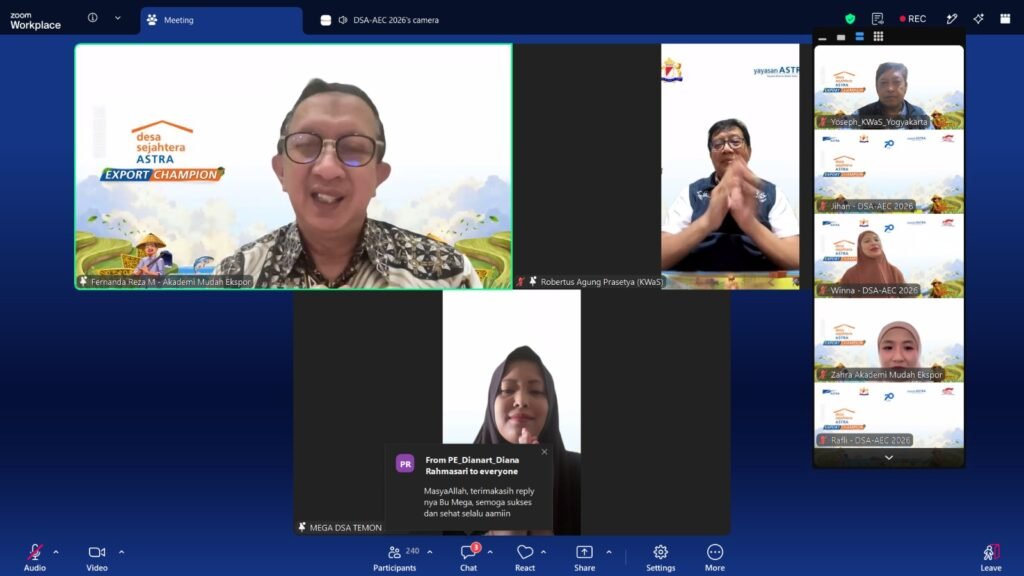Open the Chat panel
1024x576 pixels.
coord(468,558)
